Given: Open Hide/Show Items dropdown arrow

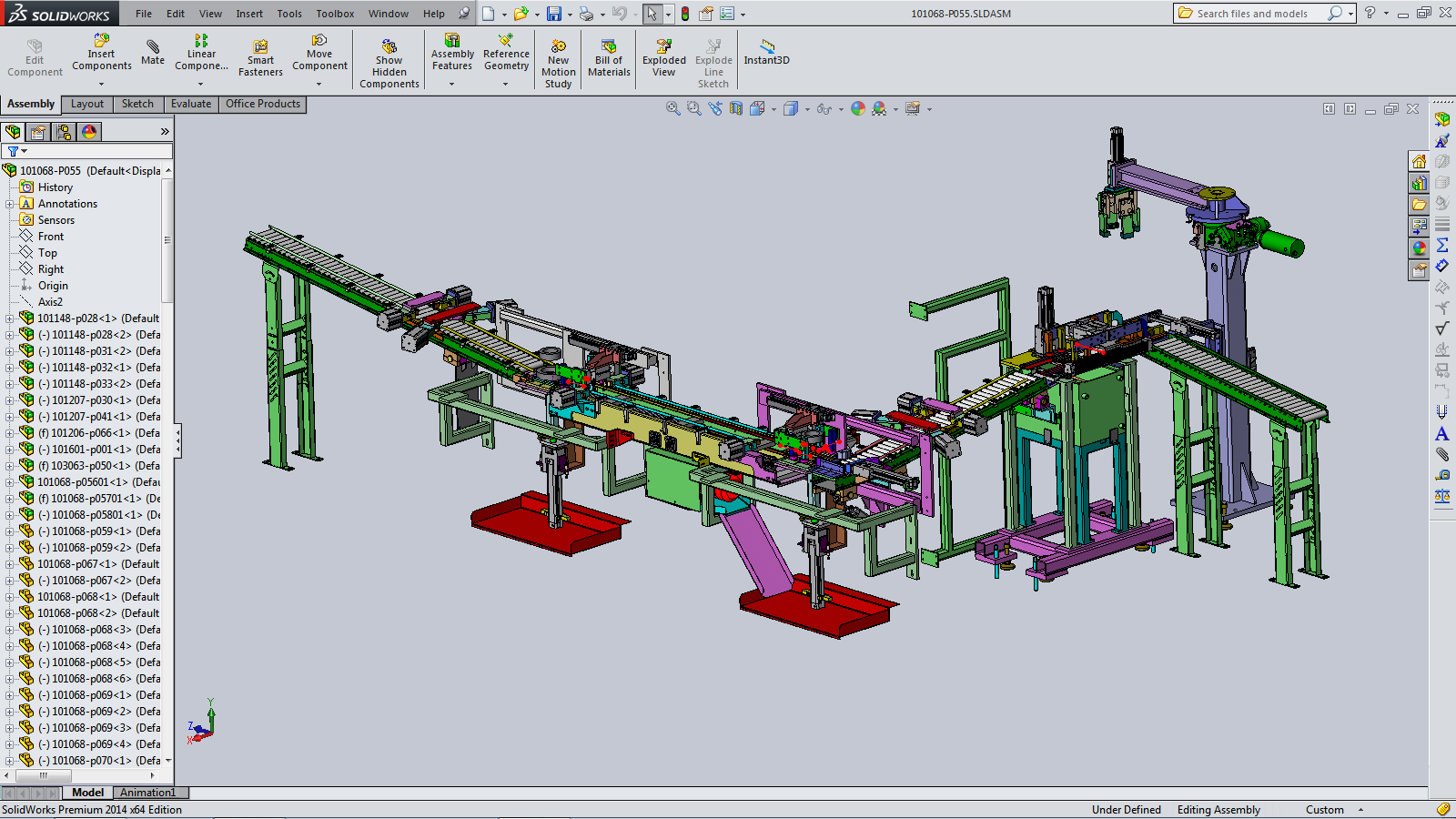Looking at the screenshot, I should 841,109.
